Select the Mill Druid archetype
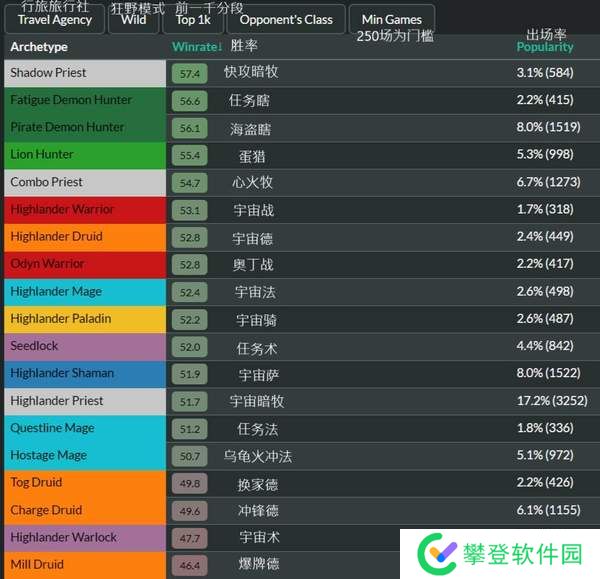 85,565
